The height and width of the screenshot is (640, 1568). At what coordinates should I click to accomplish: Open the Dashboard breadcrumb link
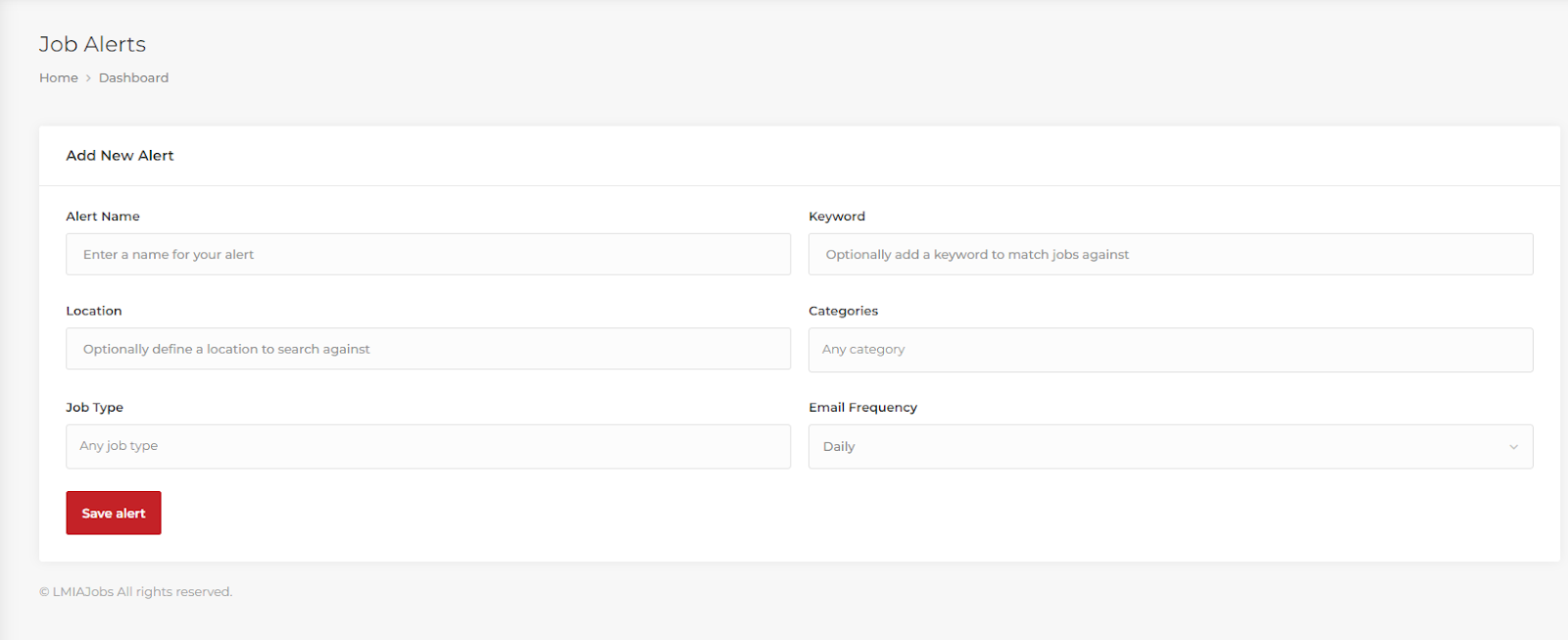coord(133,77)
